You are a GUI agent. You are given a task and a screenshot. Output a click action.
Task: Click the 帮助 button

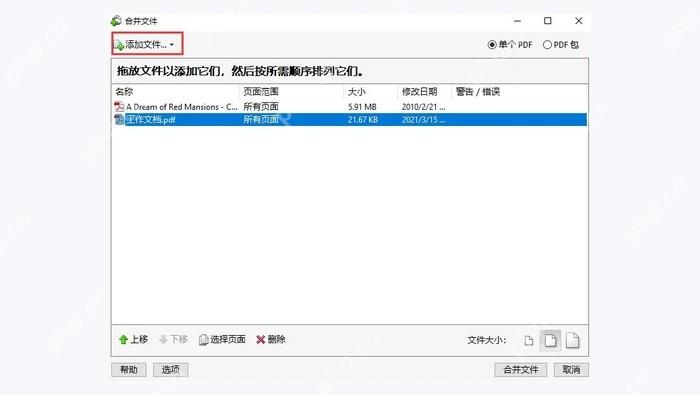click(129, 370)
